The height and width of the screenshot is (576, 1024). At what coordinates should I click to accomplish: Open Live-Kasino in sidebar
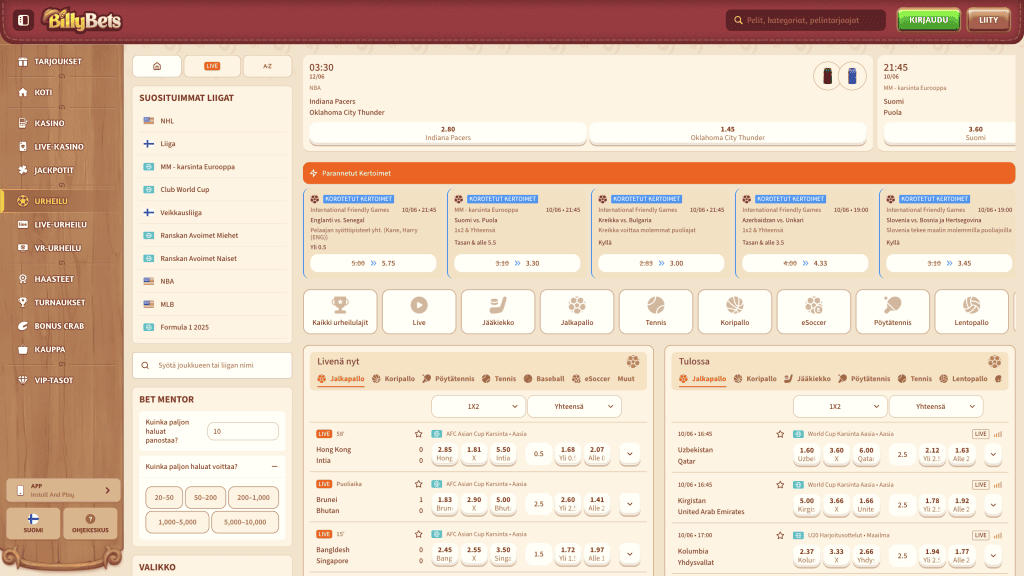click(61, 146)
